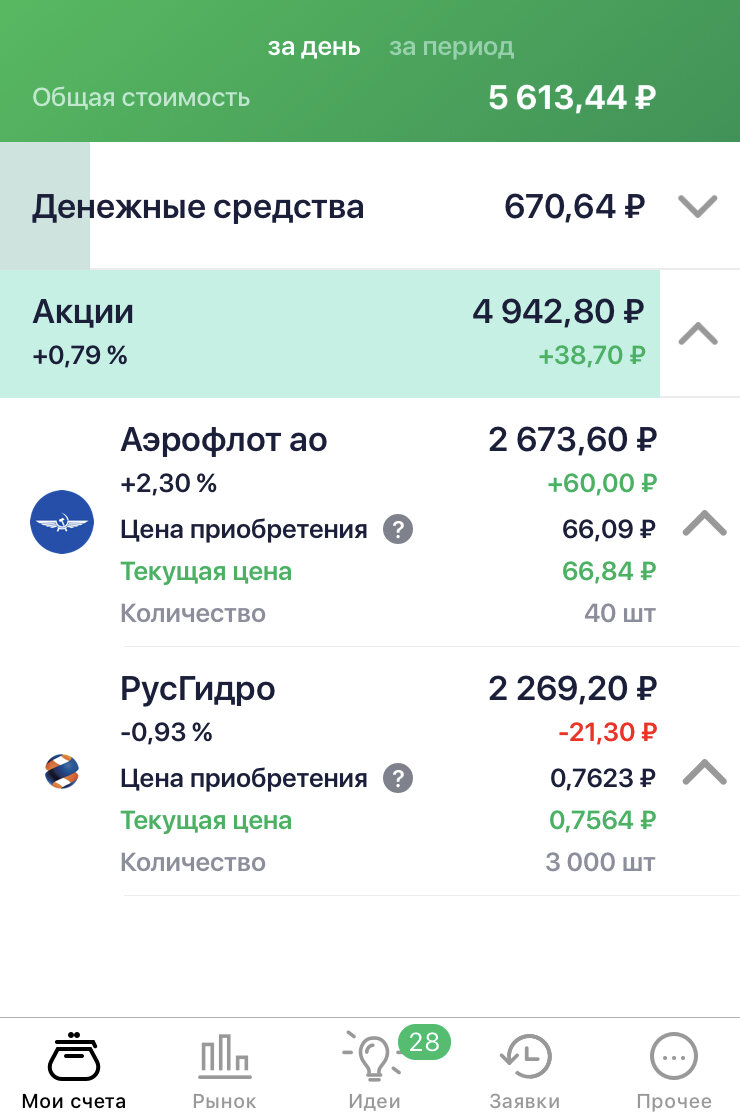Open the Идеи lightbulb tab
The height and width of the screenshot is (1116, 740).
[374, 1071]
